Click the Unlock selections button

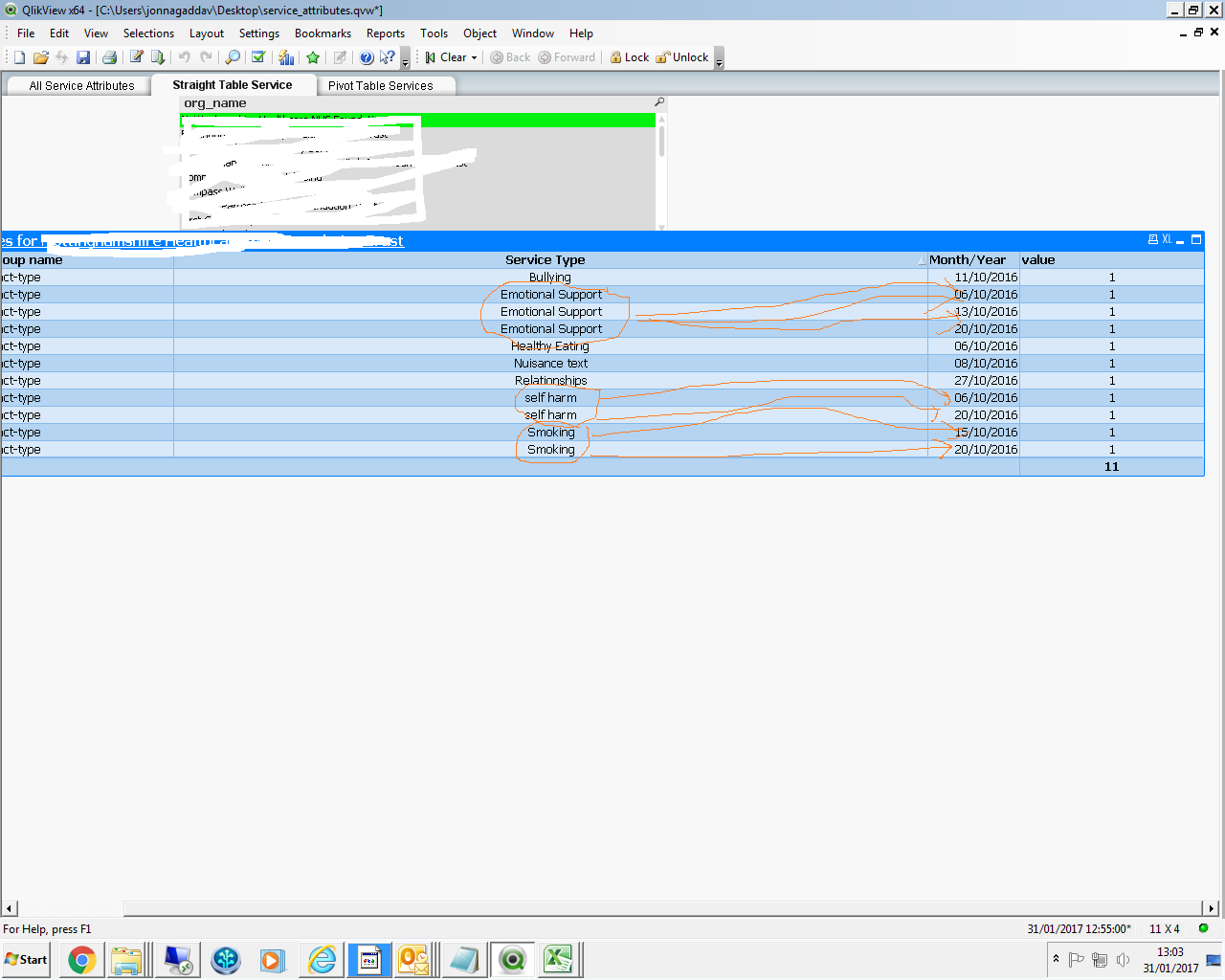point(682,57)
